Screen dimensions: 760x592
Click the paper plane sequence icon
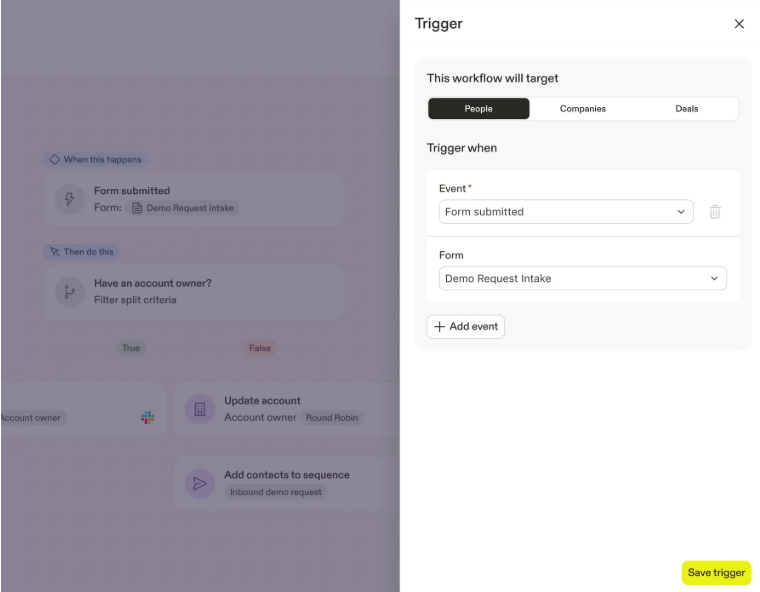(199, 483)
